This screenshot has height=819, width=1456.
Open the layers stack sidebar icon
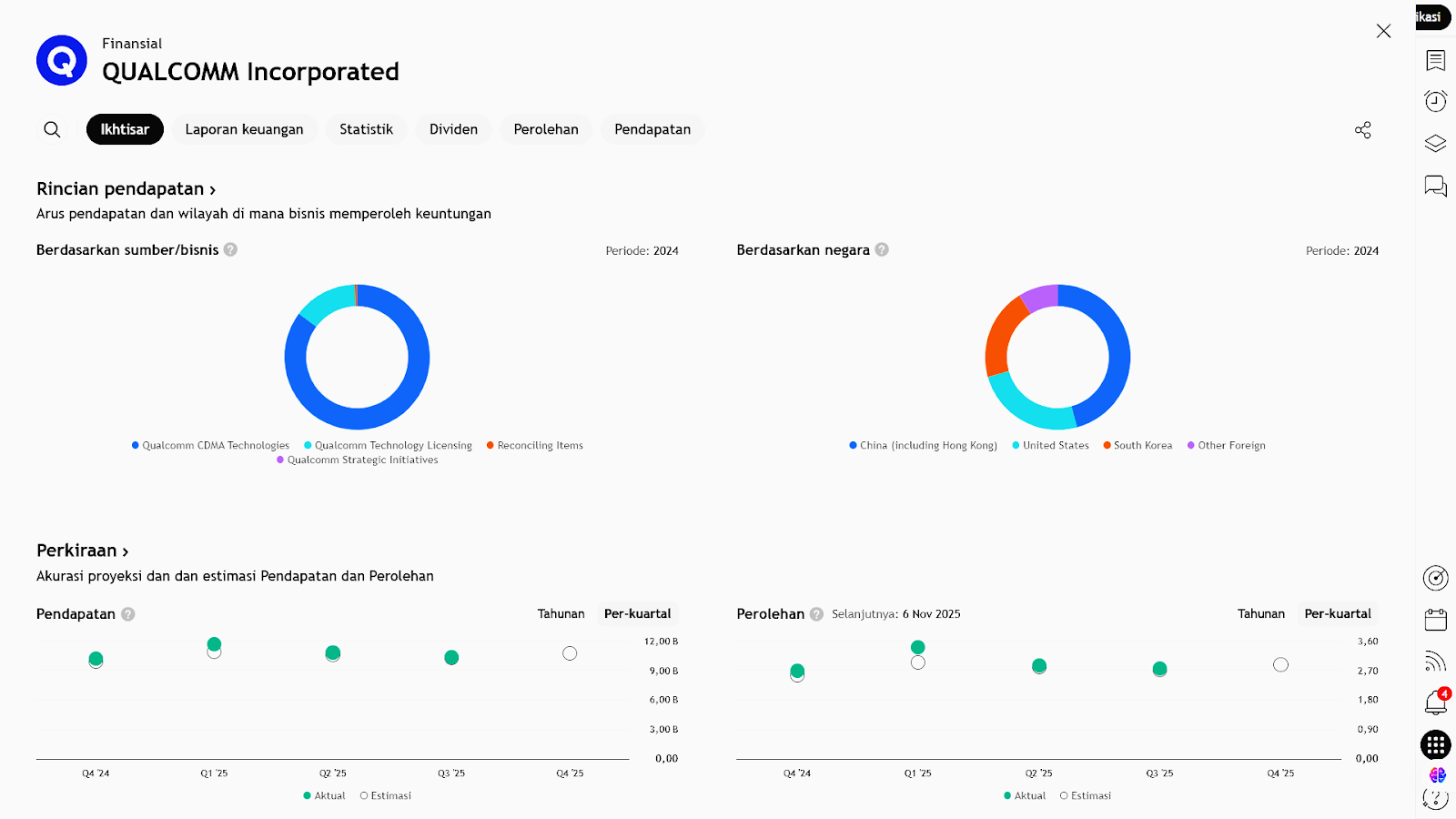1435,144
